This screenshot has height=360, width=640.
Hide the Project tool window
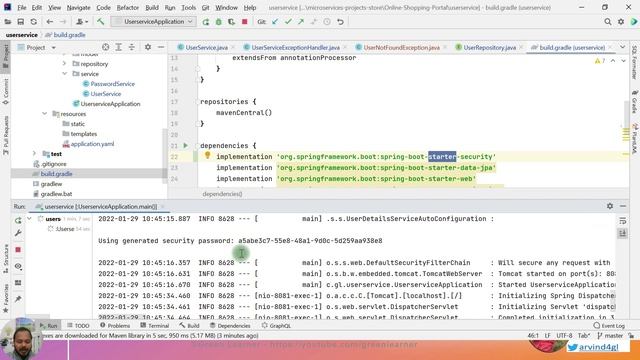(161, 47)
